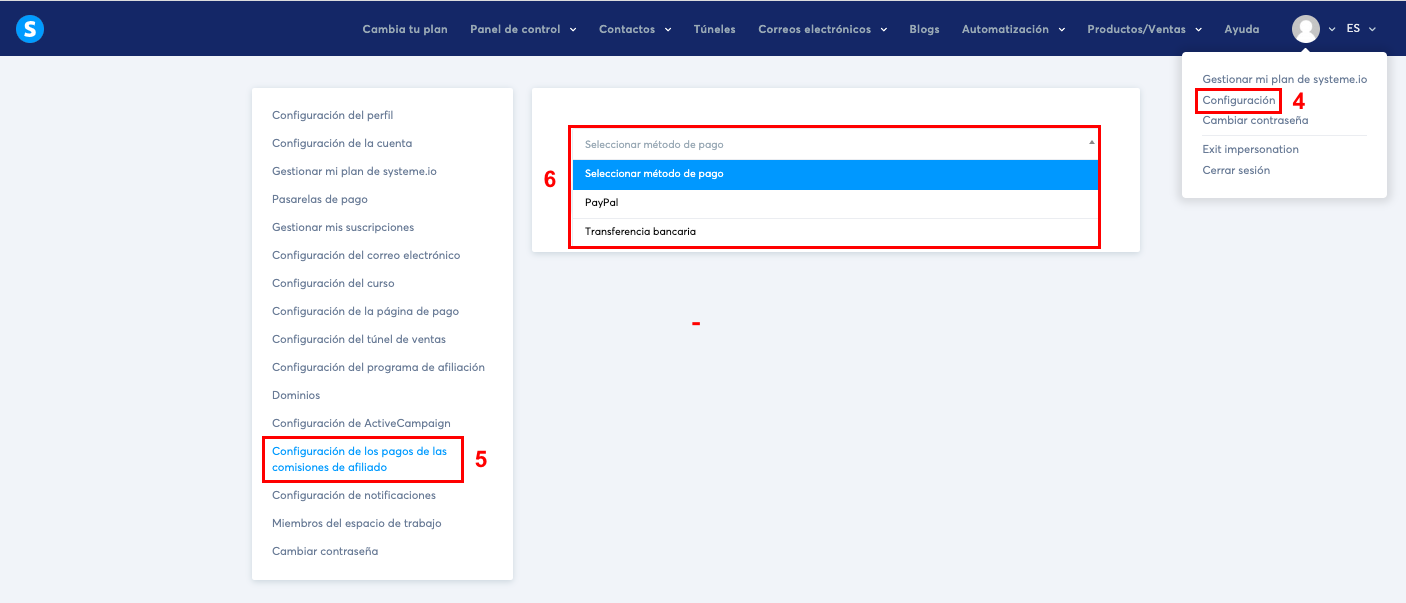The width and height of the screenshot is (1406, 603).
Task: Click Cambia tu plan
Action: point(405,29)
